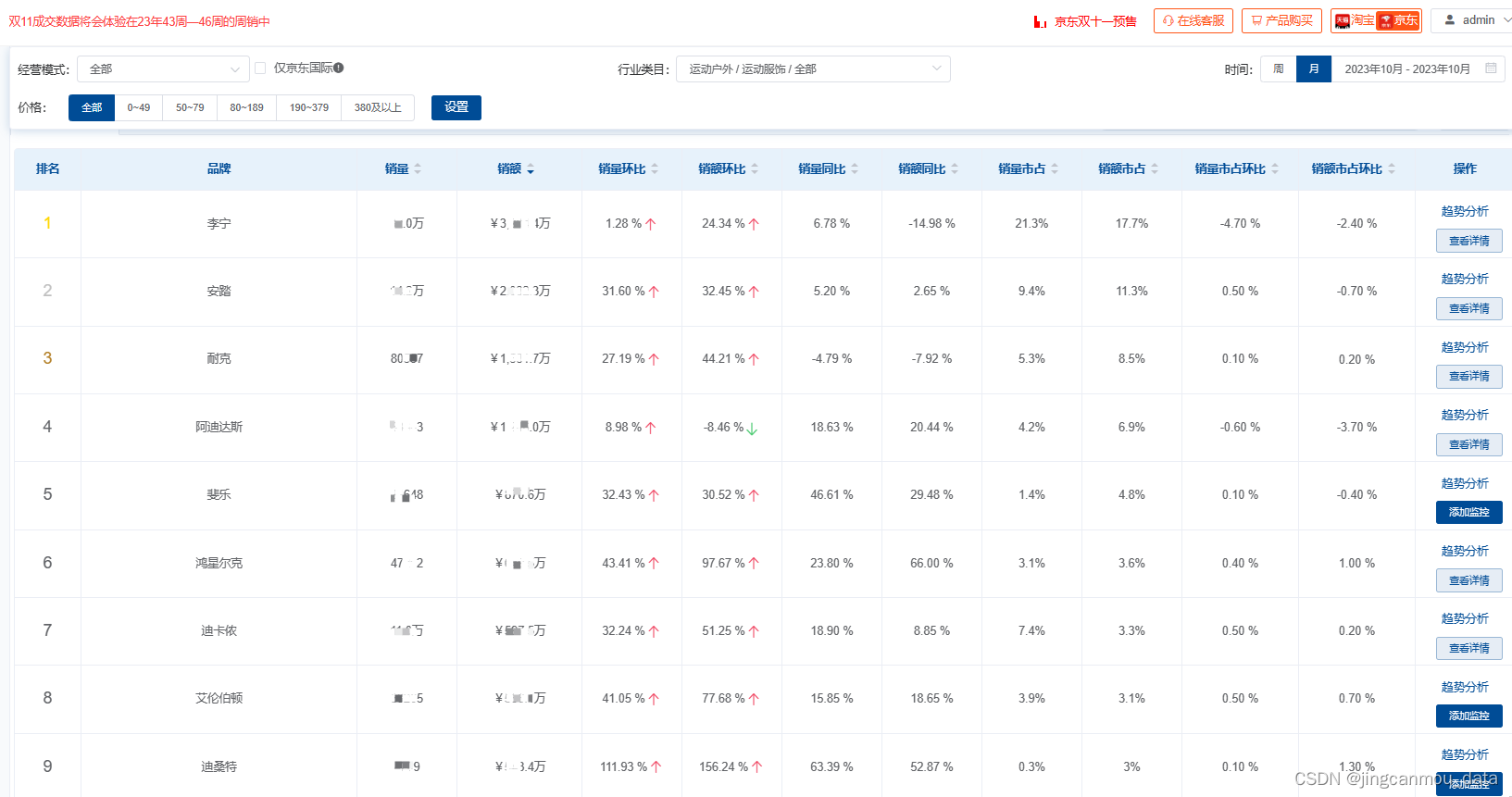Click brand name 耐克
Viewport: 1512px width, 797px height.
click(x=219, y=358)
